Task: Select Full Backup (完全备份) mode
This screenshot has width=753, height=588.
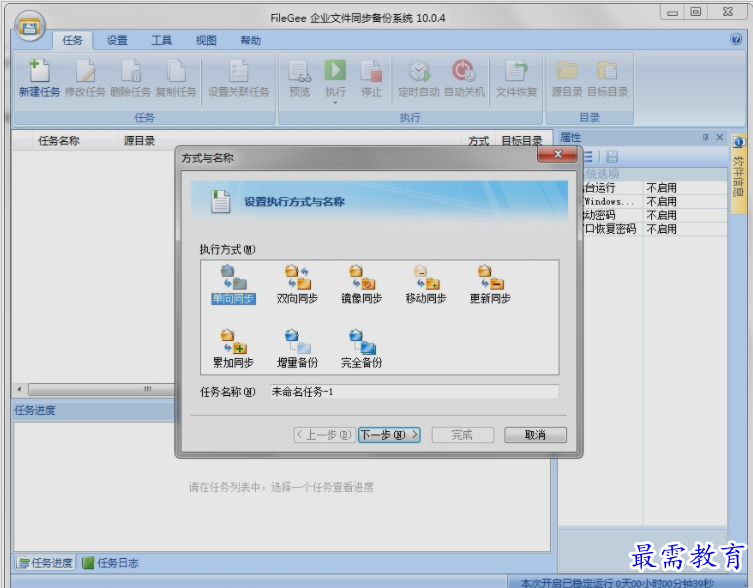Action: pos(361,349)
